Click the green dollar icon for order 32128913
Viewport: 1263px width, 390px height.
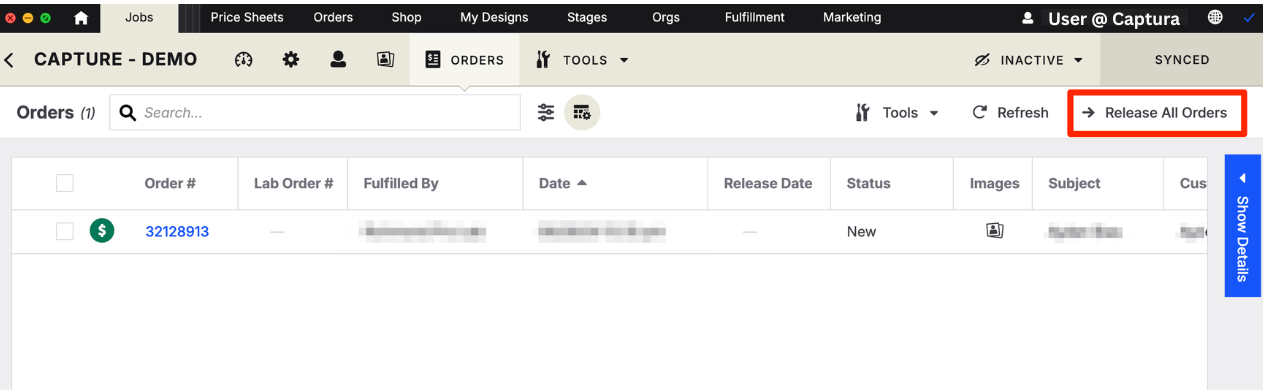[102, 231]
